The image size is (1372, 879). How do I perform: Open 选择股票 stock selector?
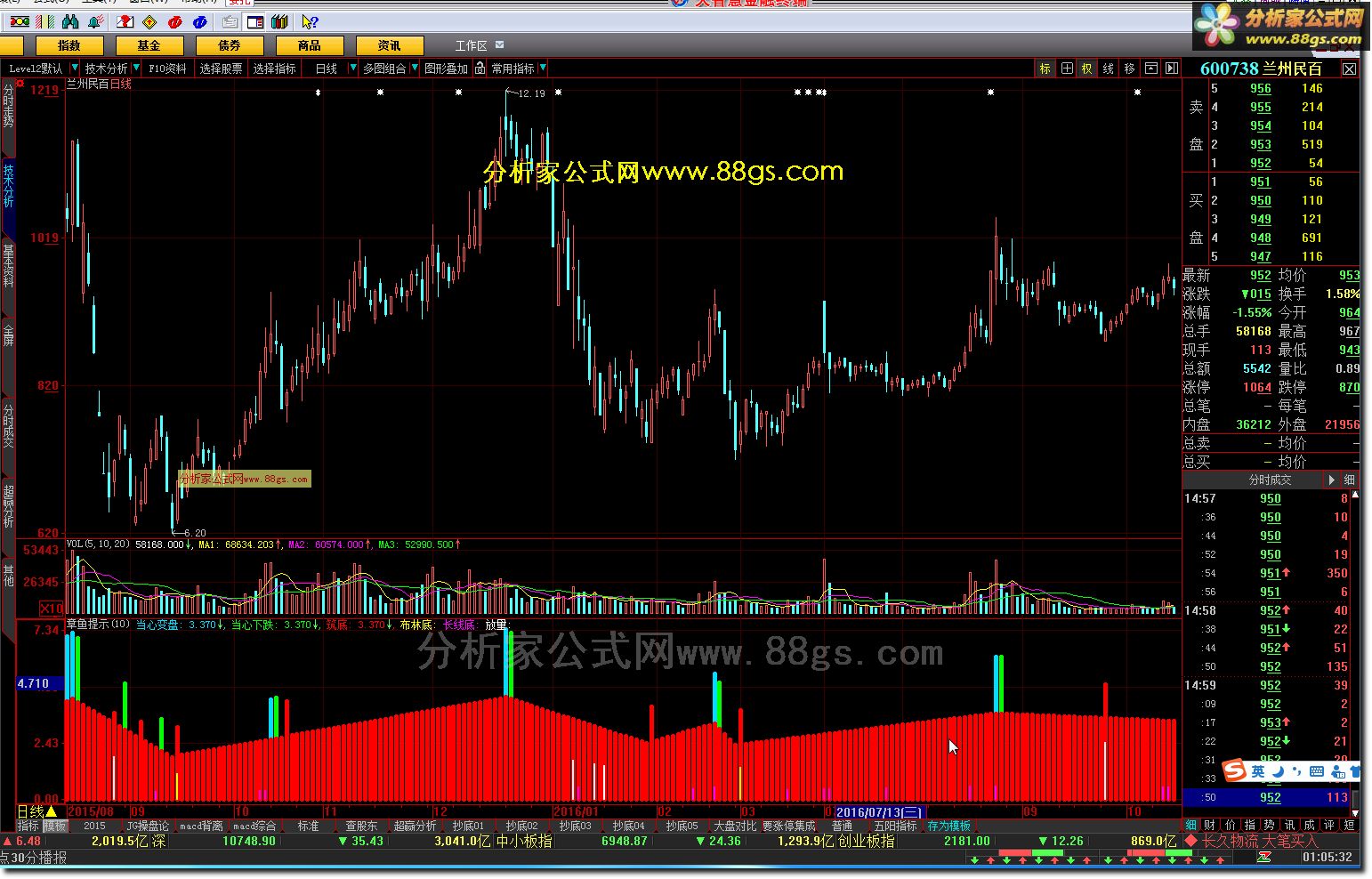(221, 69)
